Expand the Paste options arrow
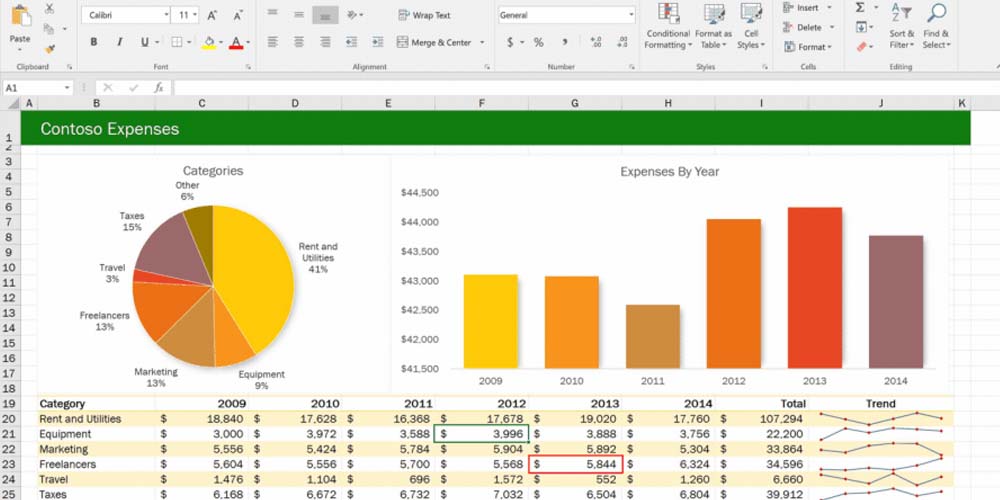Screen dimensions: 1000x500 [20, 50]
